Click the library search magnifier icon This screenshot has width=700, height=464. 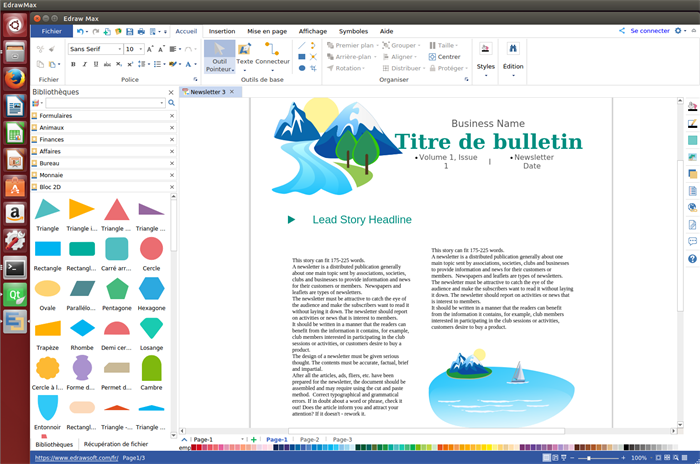(171, 103)
